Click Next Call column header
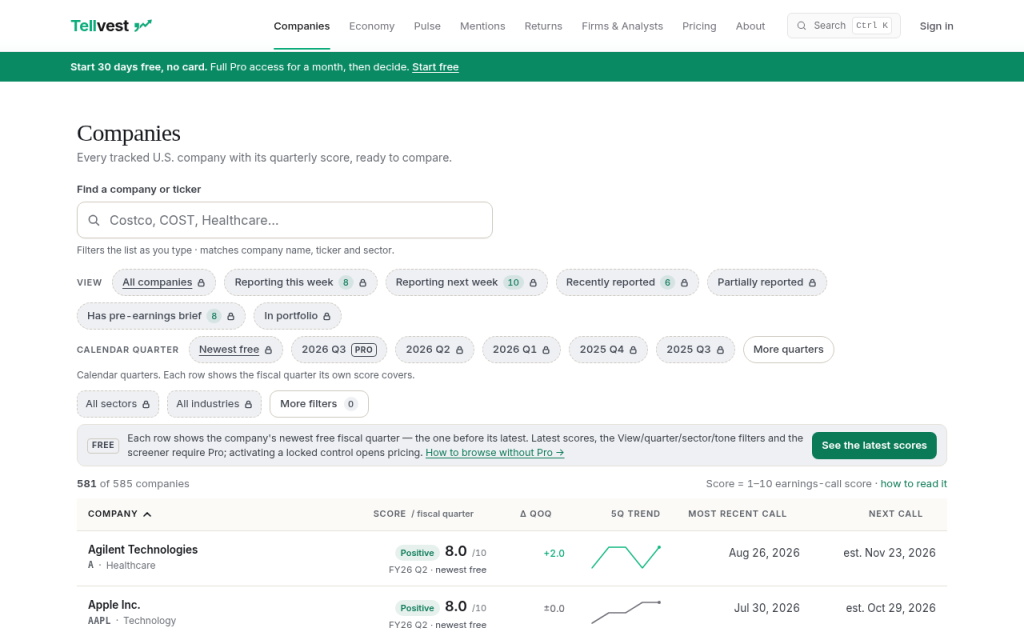 [x=895, y=514]
